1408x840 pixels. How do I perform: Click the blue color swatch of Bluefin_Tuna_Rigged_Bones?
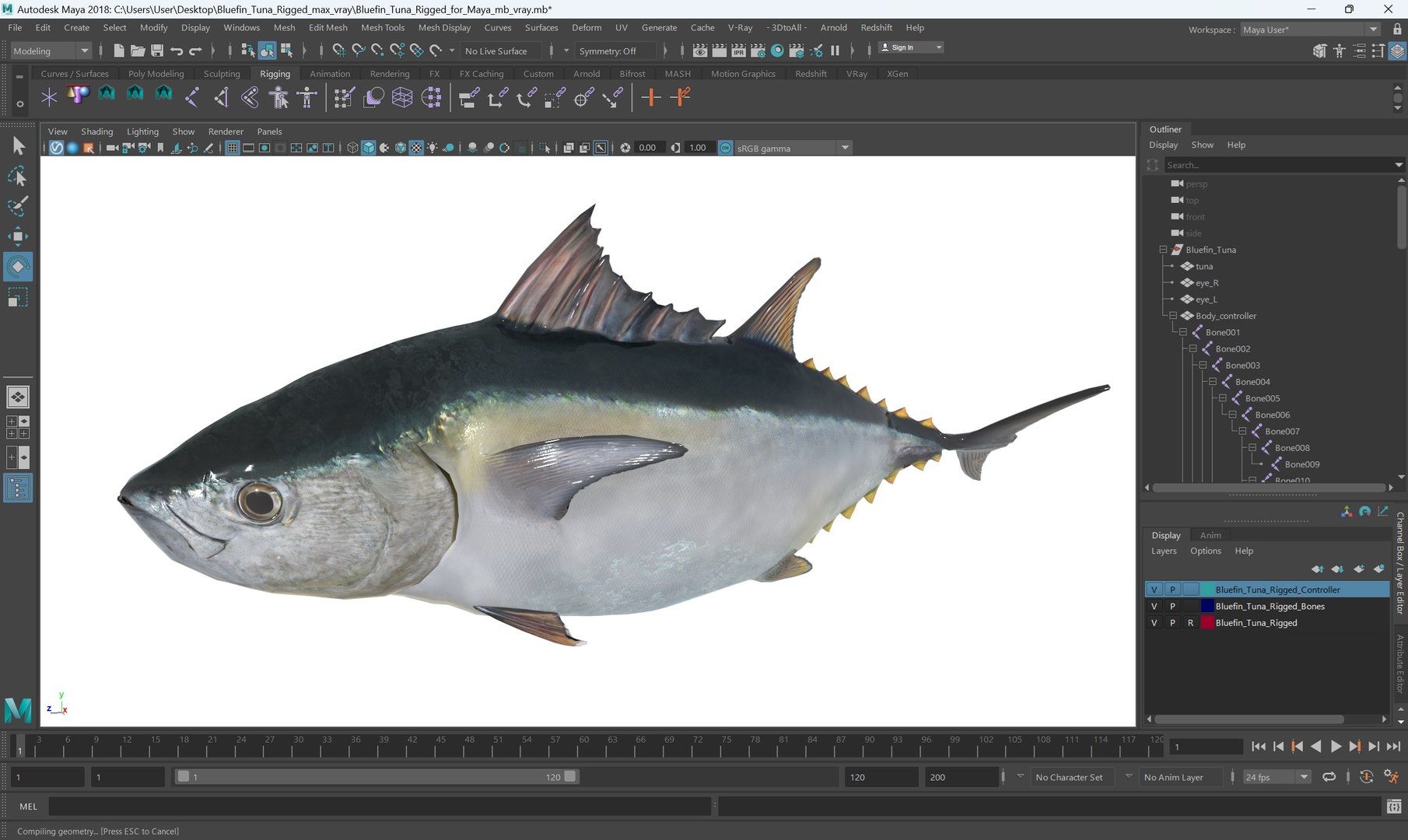1207,606
